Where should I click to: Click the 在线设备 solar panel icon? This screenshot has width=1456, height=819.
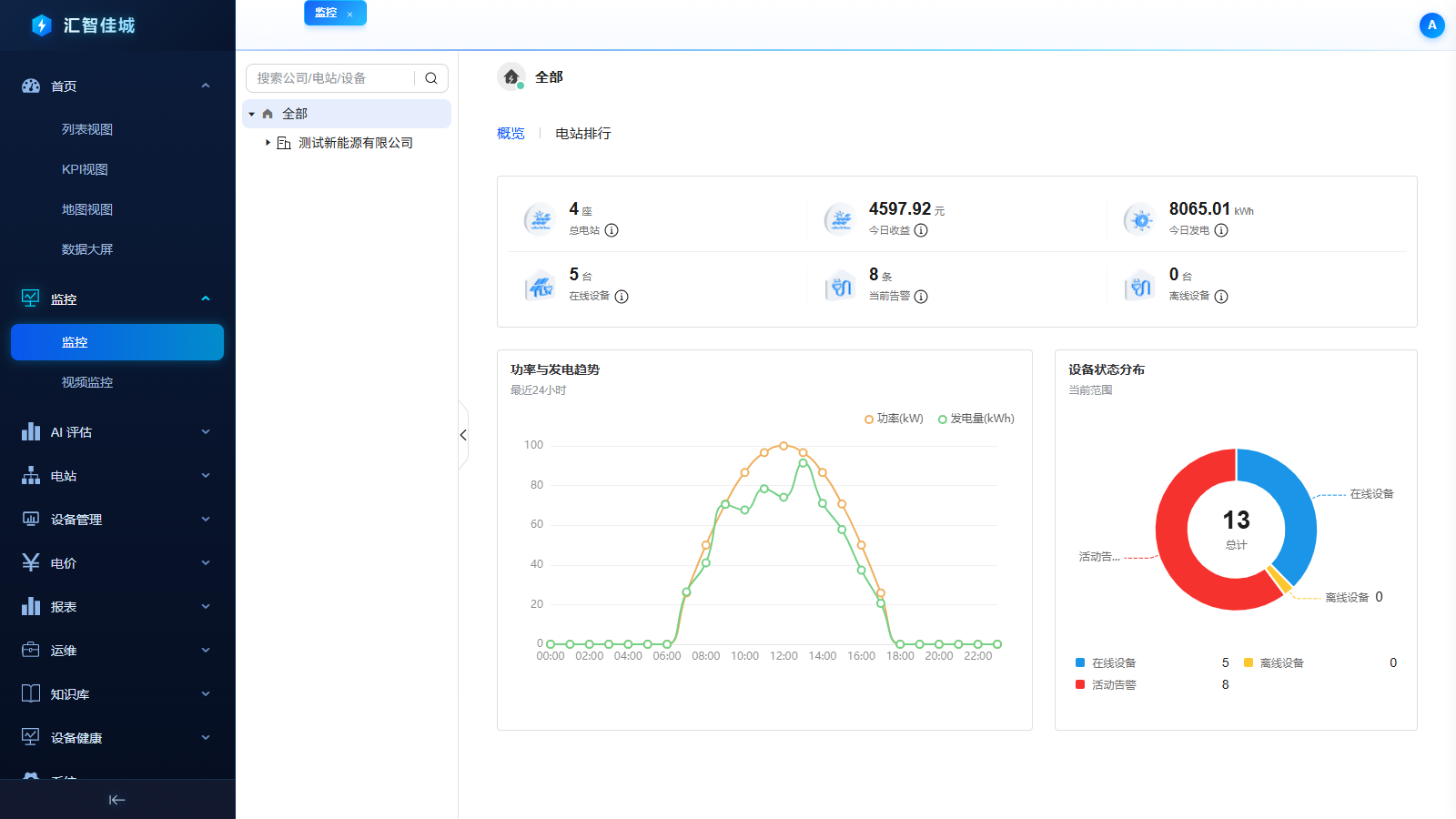click(x=541, y=287)
